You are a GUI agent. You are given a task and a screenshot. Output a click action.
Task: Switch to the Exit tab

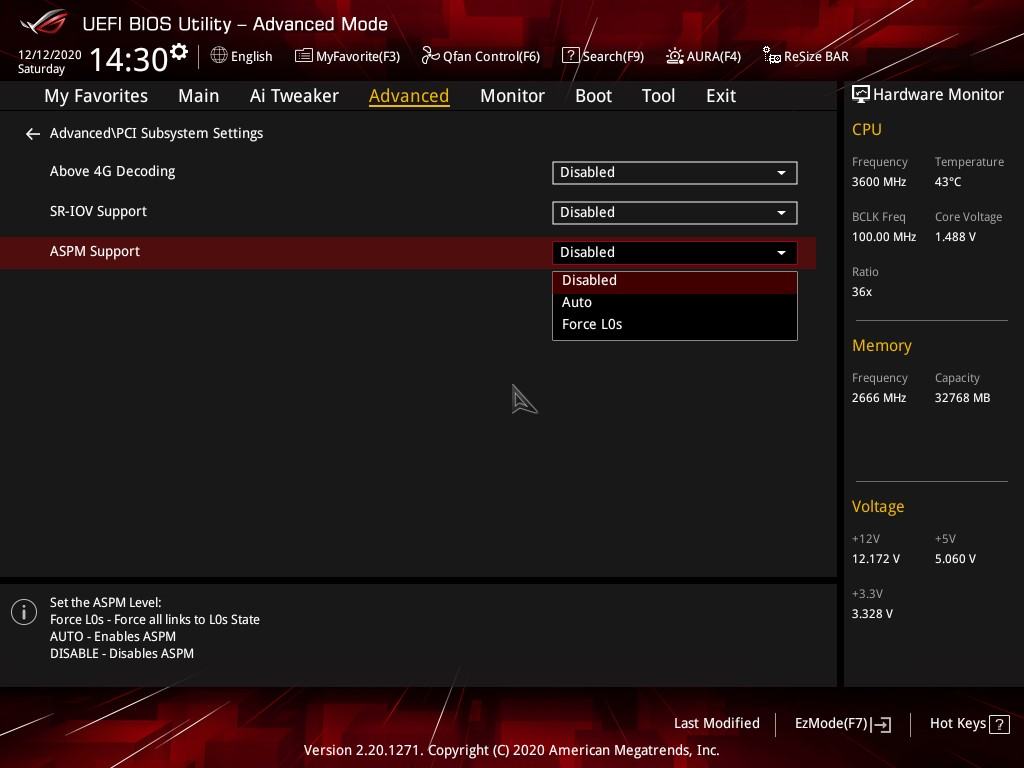point(721,96)
